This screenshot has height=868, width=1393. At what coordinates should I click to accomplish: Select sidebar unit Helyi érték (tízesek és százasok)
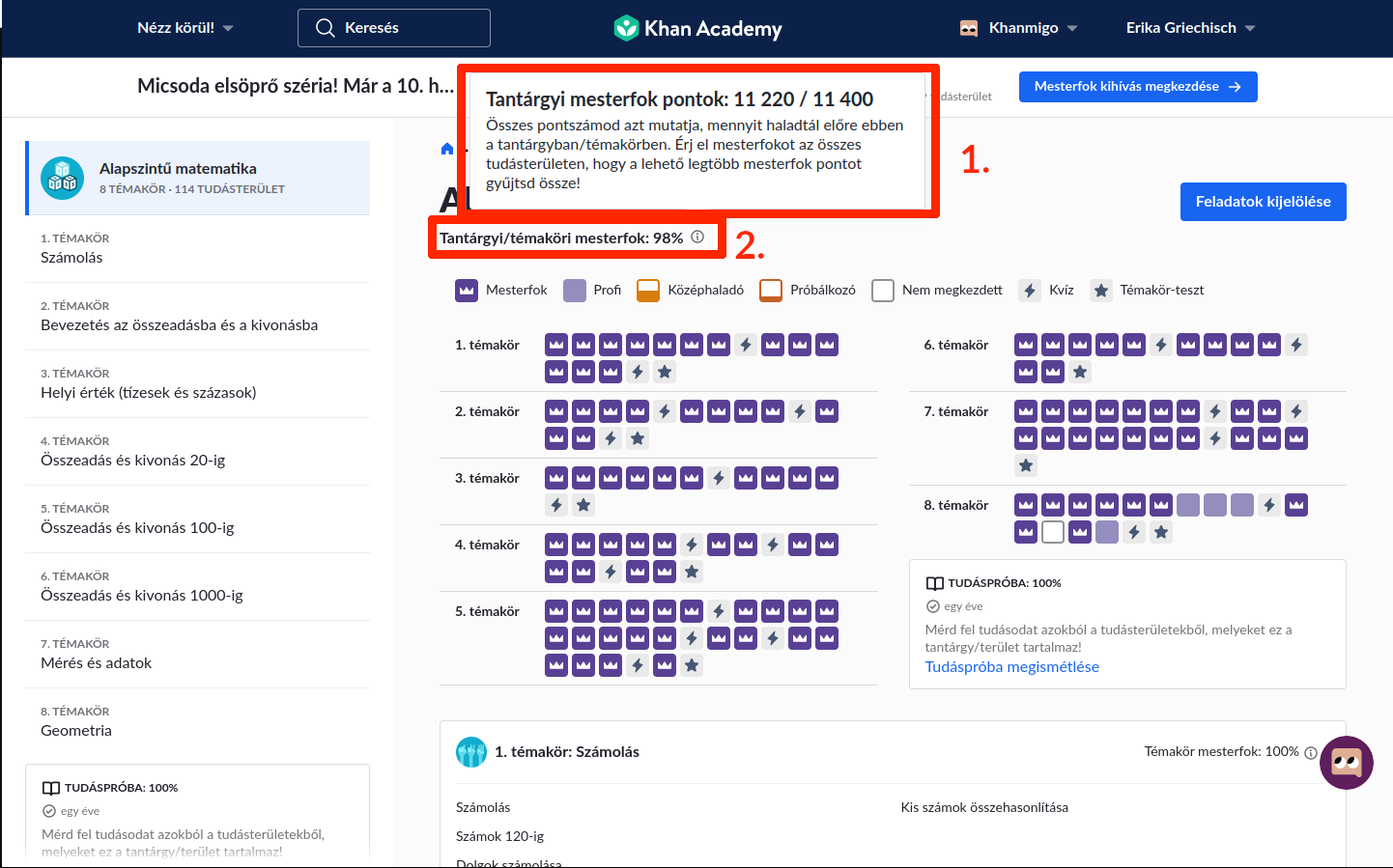click(198, 384)
